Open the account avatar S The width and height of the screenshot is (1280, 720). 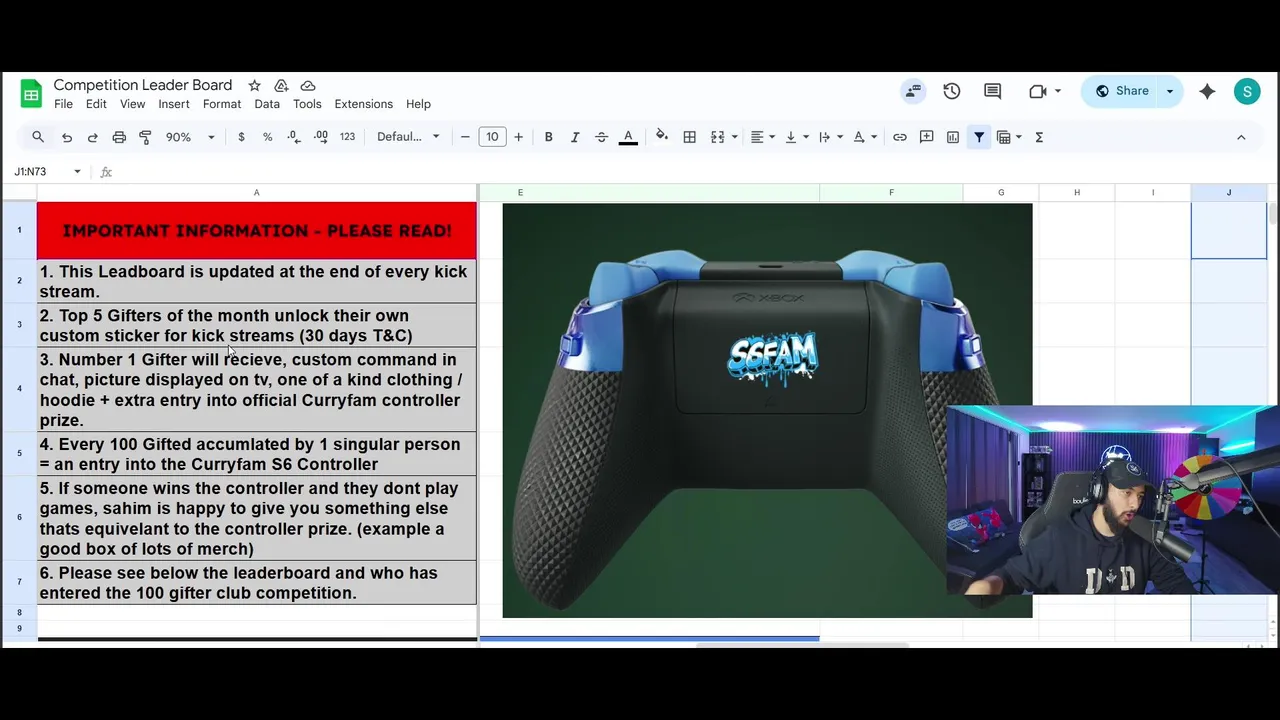pyautogui.click(x=1247, y=92)
